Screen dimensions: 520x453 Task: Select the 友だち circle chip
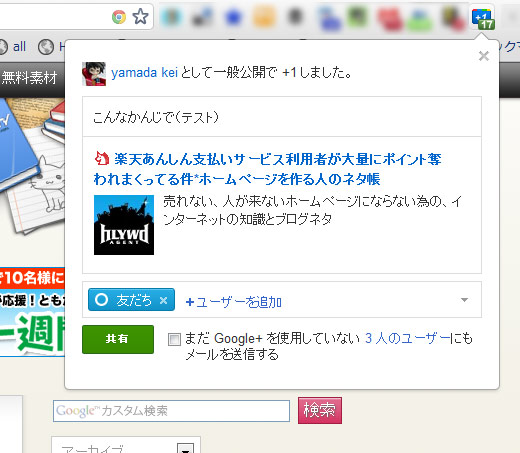(131, 300)
